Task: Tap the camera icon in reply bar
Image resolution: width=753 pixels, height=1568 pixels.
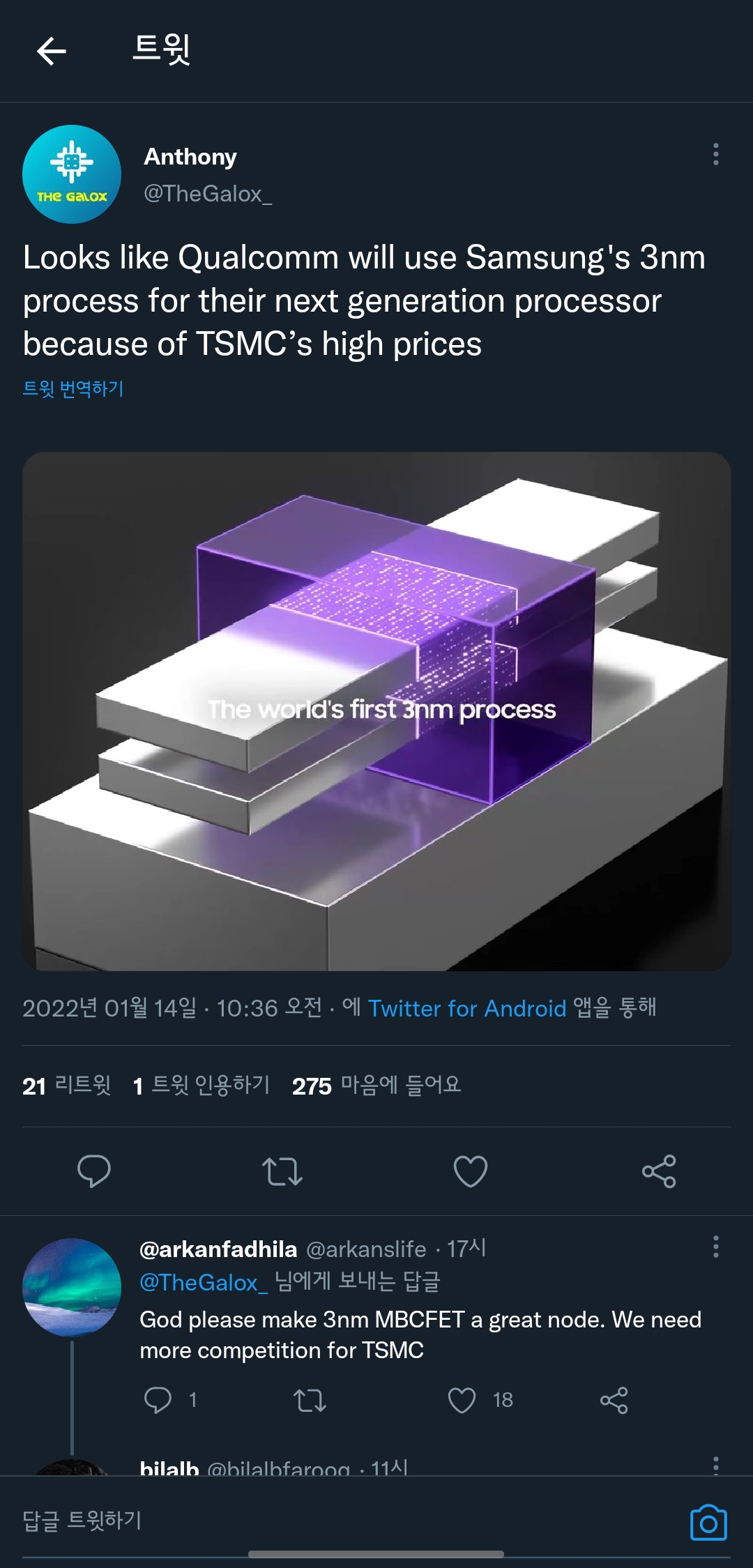Action: (x=708, y=1523)
